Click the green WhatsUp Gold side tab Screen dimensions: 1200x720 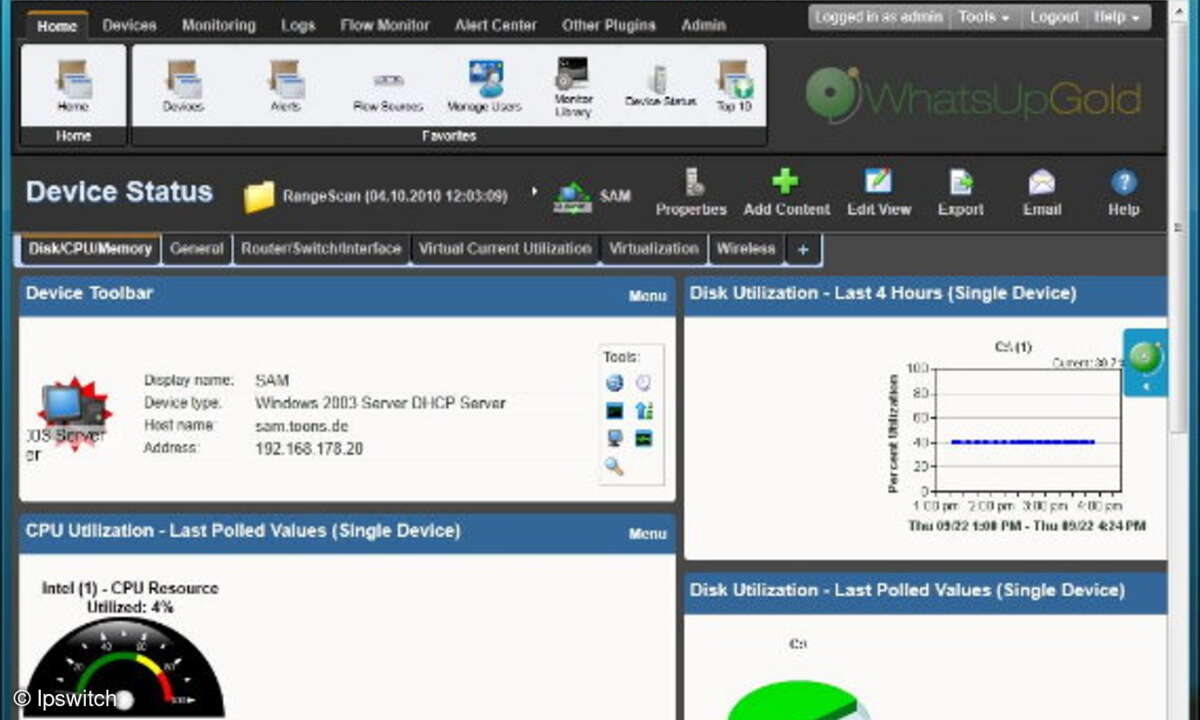1145,362
